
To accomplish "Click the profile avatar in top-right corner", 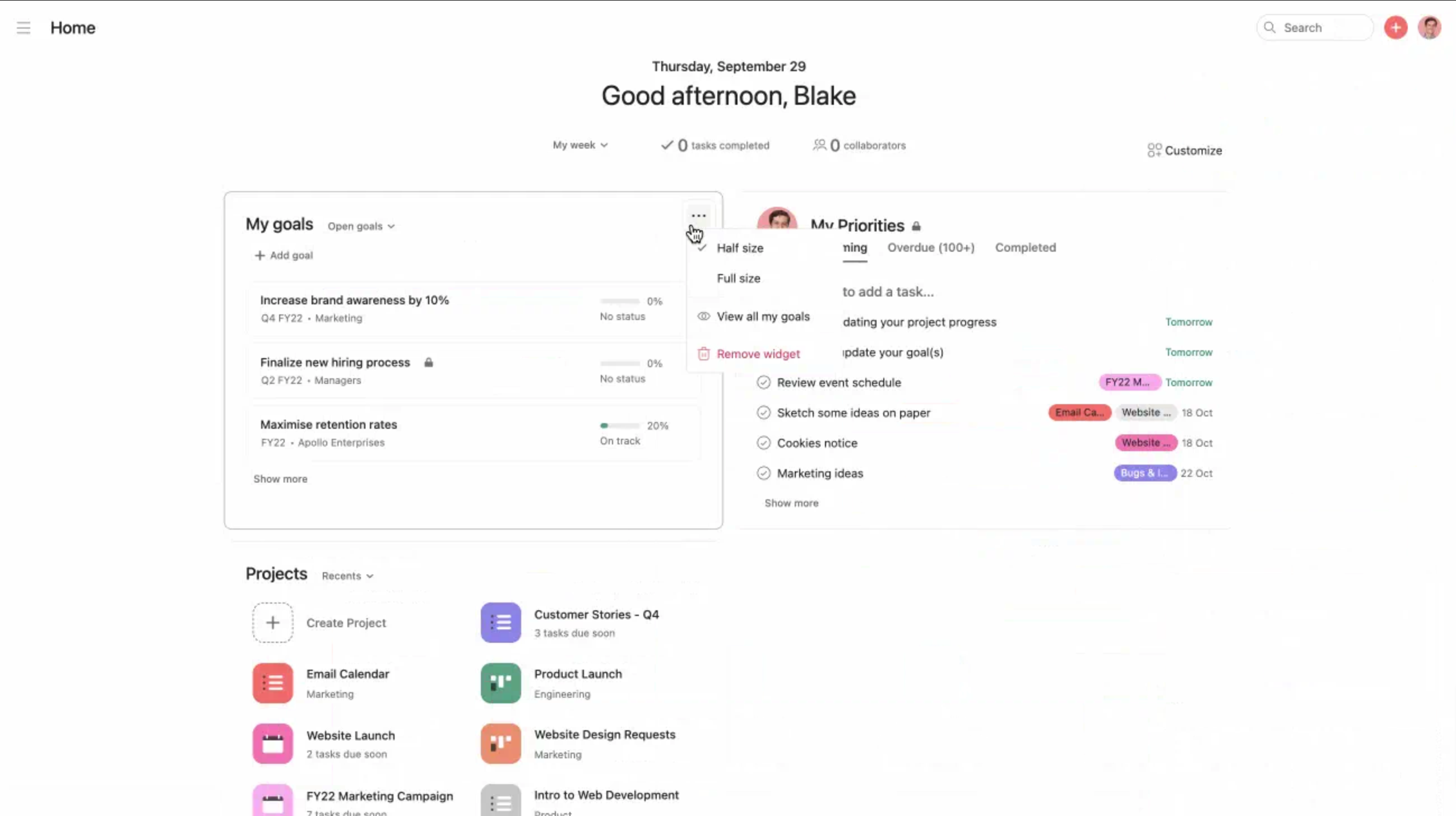I will point(1431,27).
